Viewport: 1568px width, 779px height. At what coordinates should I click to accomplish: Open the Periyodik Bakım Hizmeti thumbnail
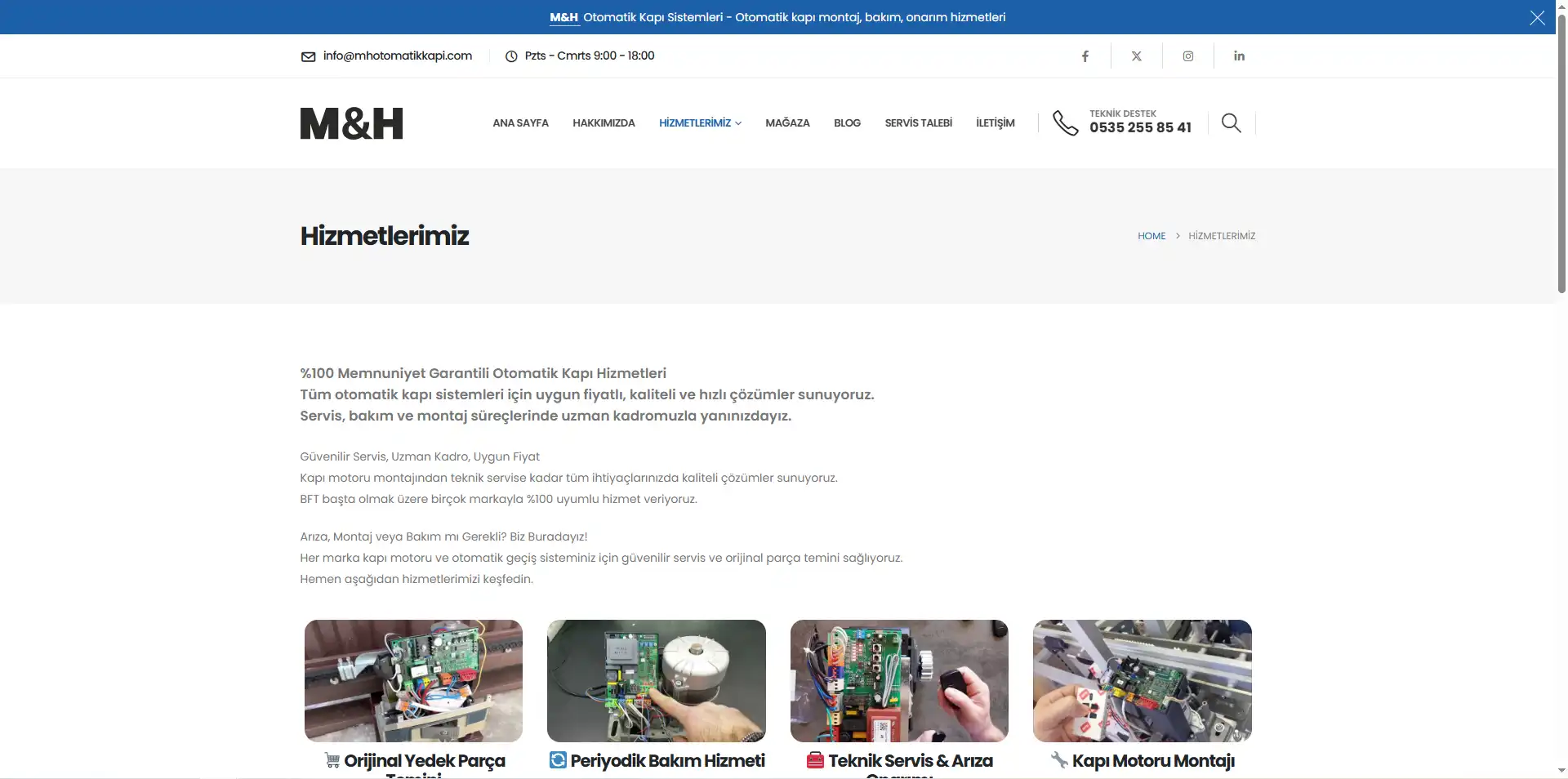pyautogui.click(x=656, y=680)
